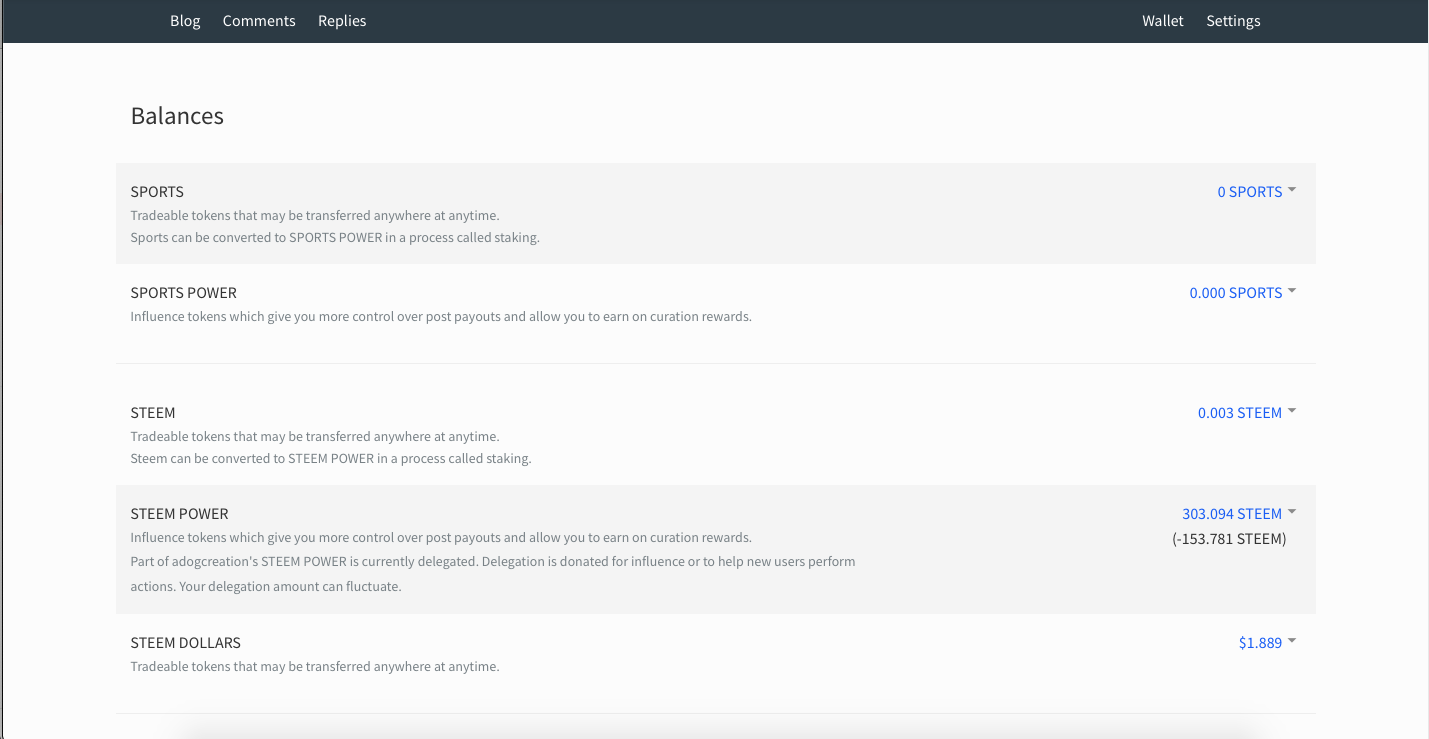Click the delegated (-153.781 STEEM) amount
This screenshot has height=739, width=1429.
(1229, 539)
